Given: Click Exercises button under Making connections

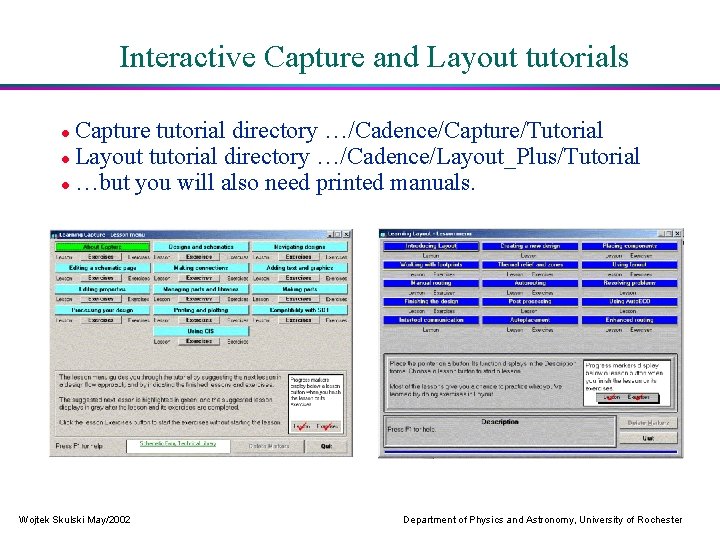Looking at the screenshot, I should 199,278.
